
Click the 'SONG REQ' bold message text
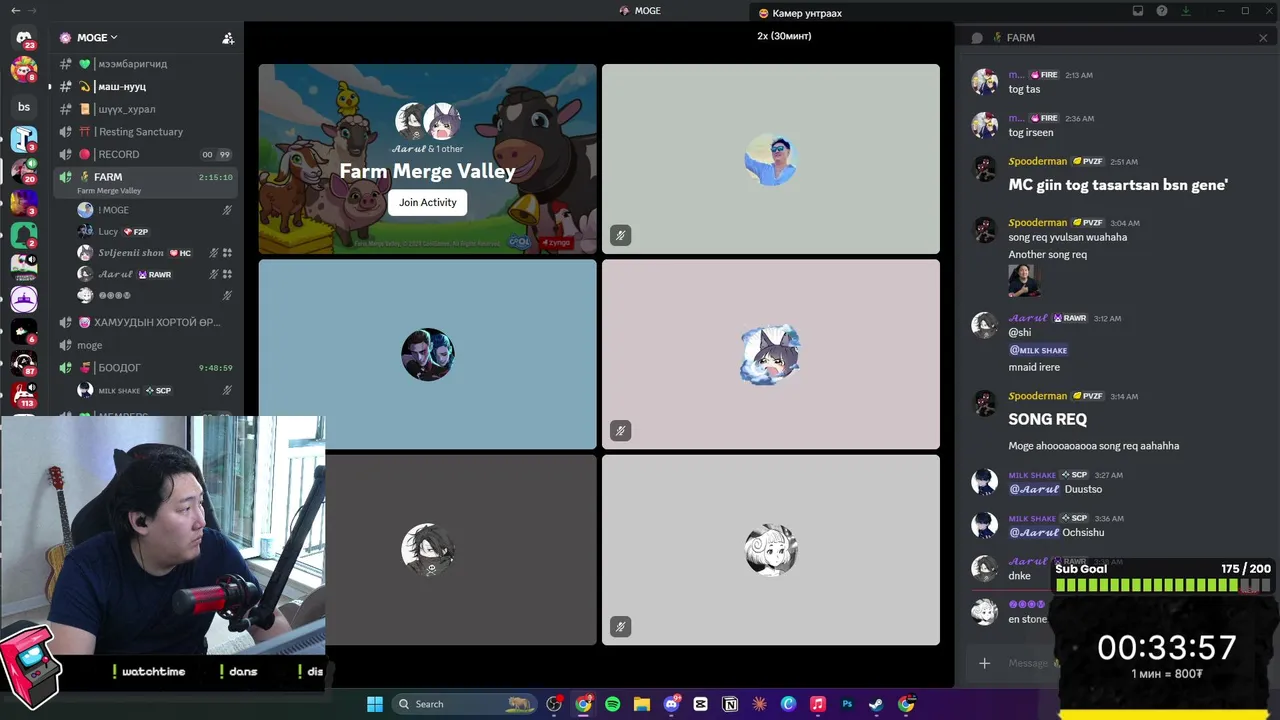point(1047,419)
